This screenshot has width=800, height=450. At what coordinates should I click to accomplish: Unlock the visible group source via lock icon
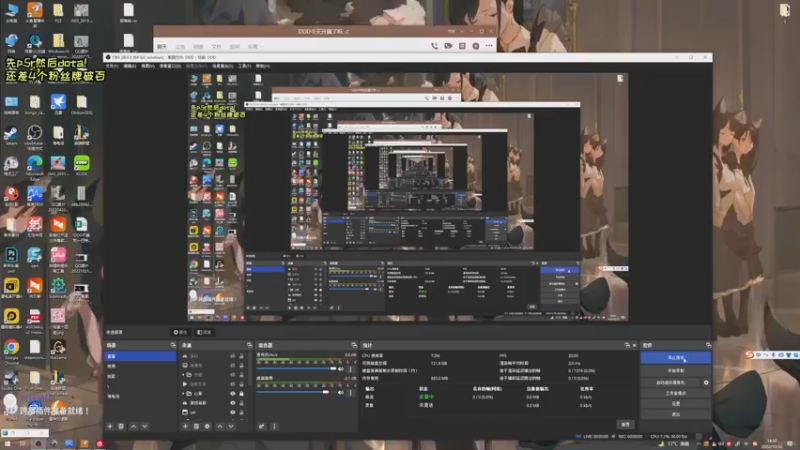[x=241, y=393]
